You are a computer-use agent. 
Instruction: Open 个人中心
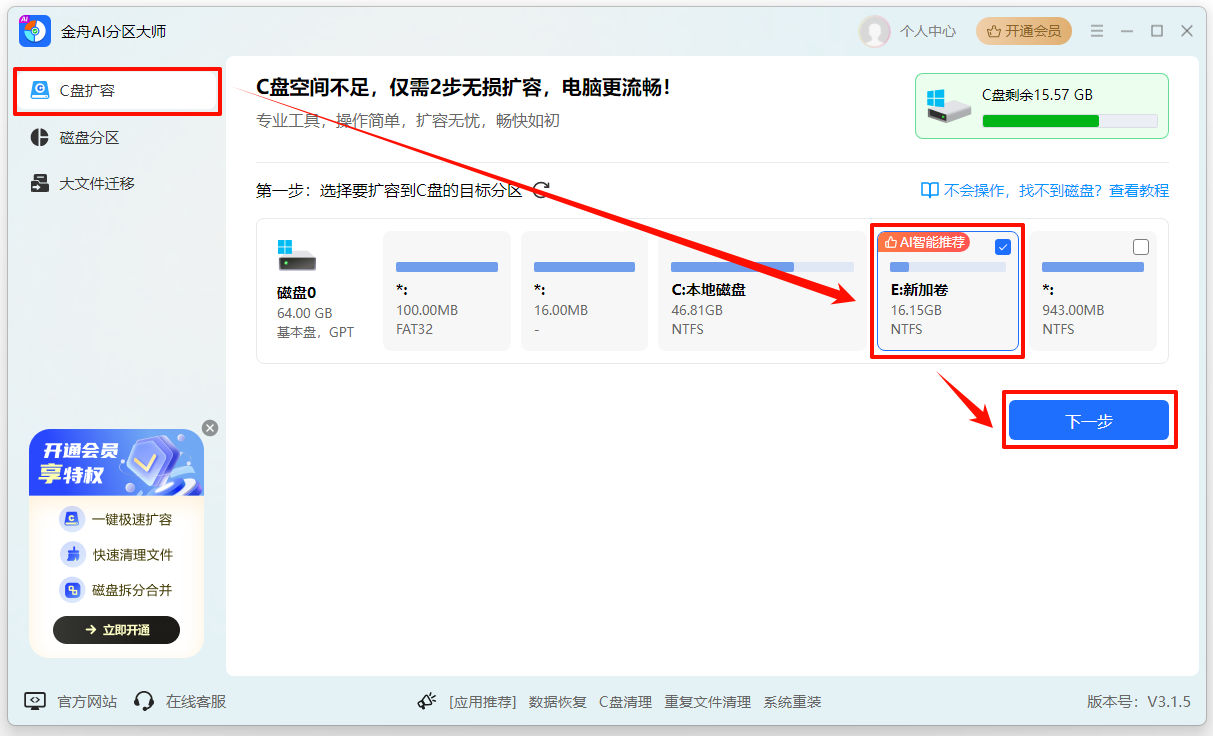928,31
